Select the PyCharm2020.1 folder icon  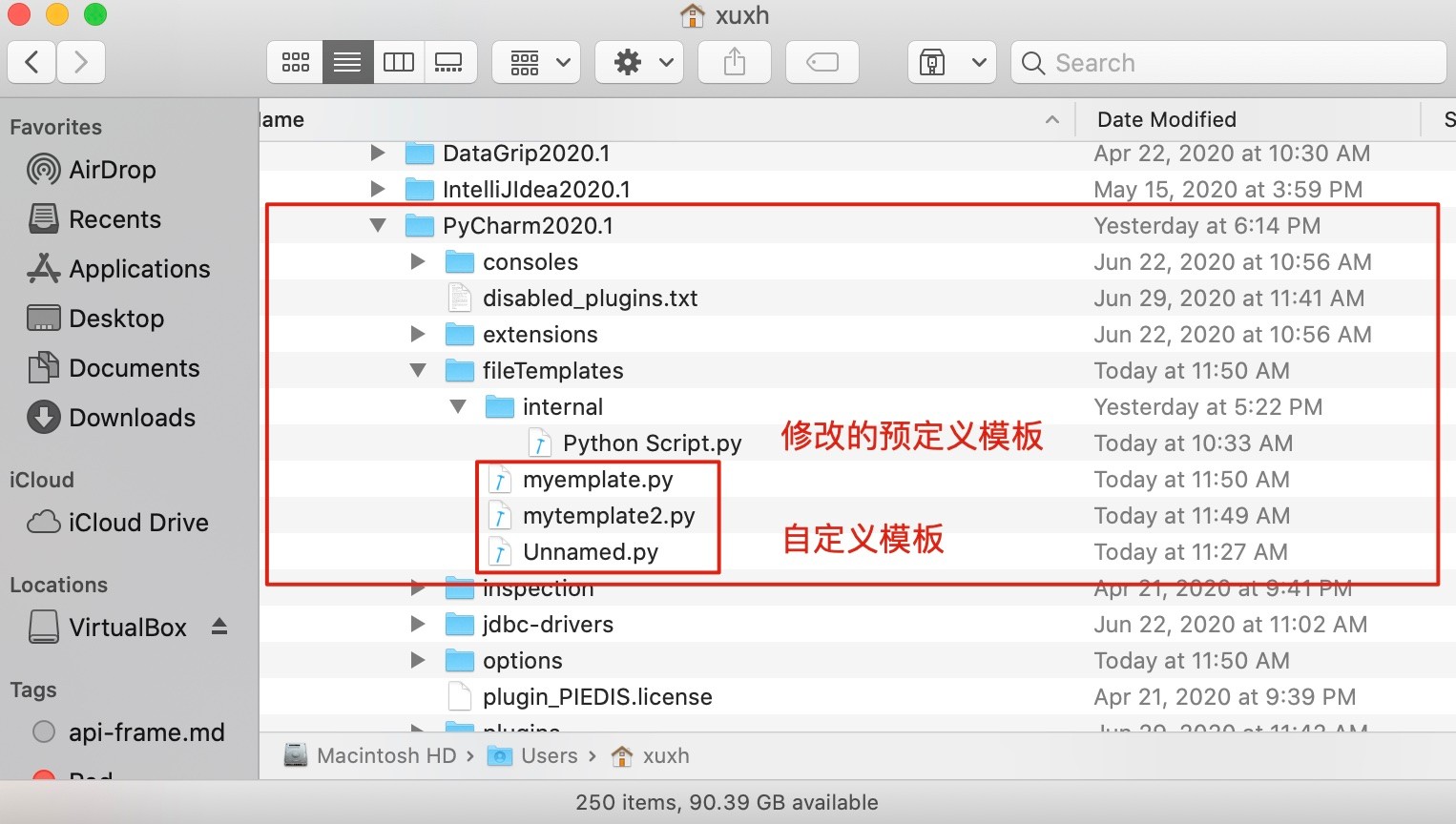tap(420, 225)
